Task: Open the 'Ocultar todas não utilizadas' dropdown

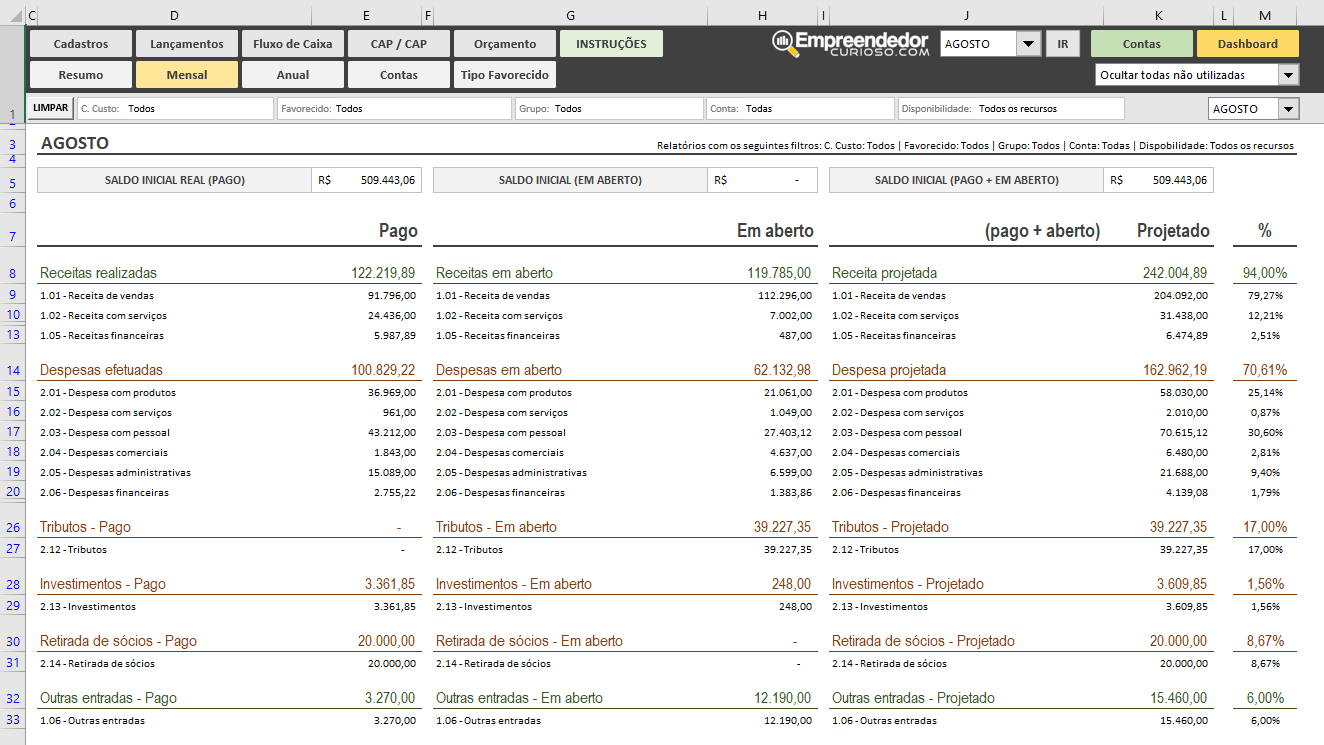Action: (1290, 74)
